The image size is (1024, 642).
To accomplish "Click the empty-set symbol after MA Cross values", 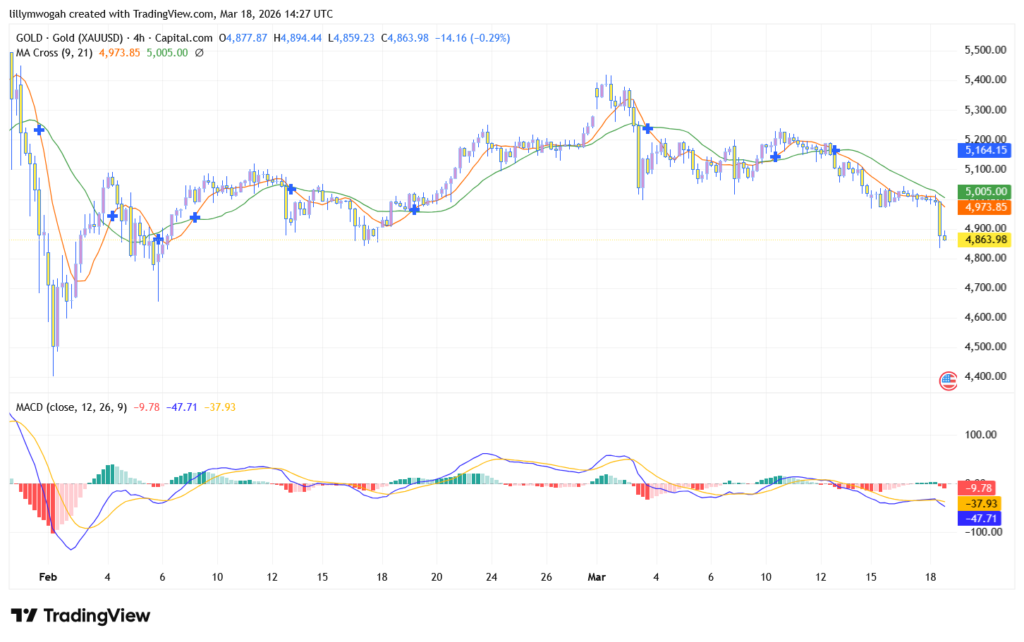I will (x=199, y=52).
